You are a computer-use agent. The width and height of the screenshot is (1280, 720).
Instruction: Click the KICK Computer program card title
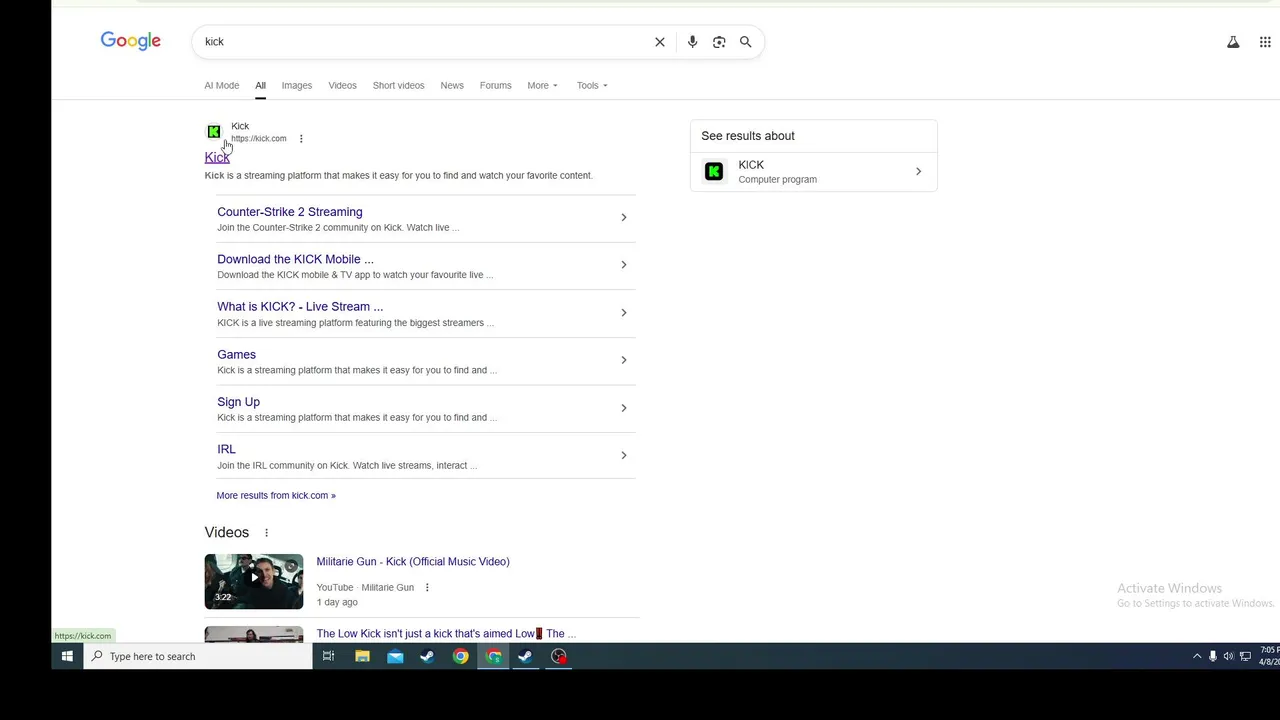point(751,165)
